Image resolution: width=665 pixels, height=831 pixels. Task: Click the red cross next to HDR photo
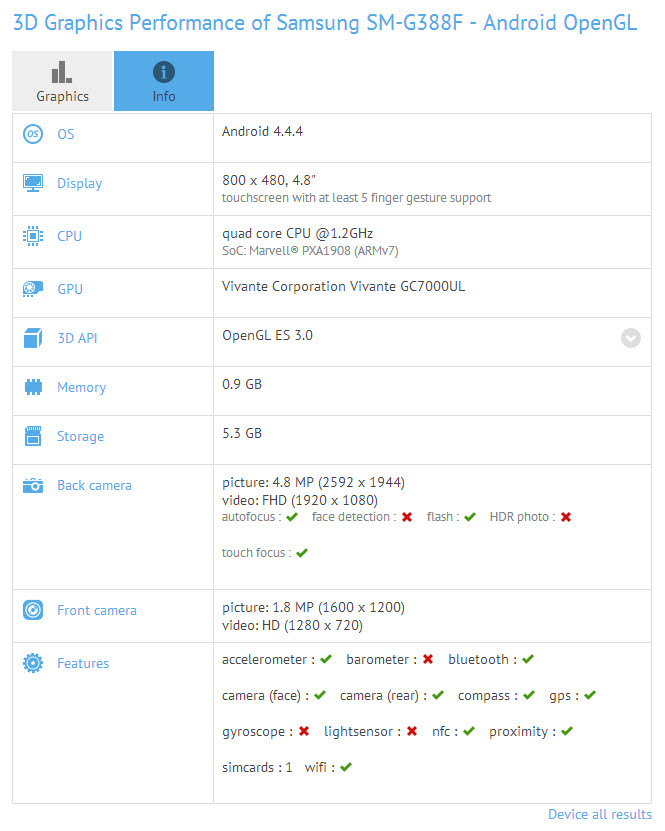(x=566, y=517)
